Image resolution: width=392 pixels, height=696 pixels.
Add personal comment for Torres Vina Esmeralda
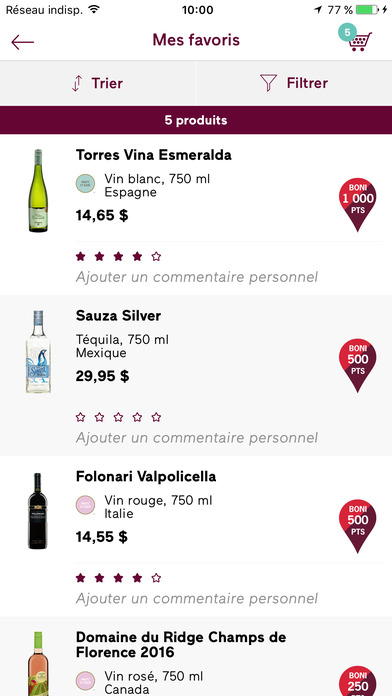coord(197,277)
